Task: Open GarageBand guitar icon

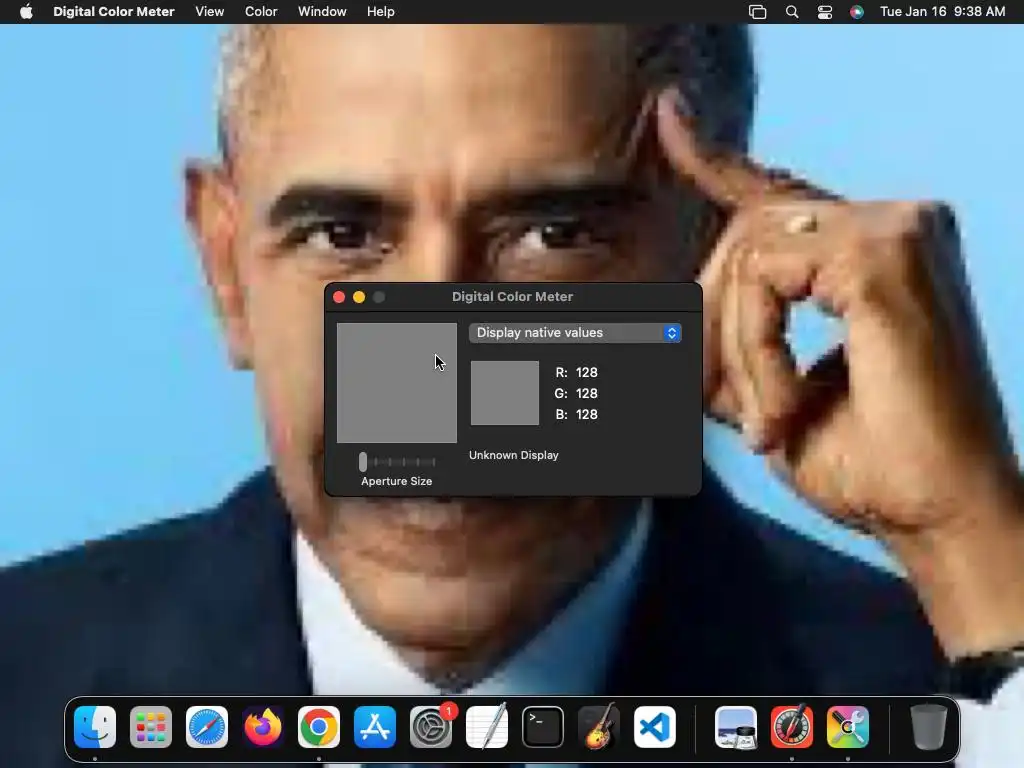Action: tap(599, 727)
